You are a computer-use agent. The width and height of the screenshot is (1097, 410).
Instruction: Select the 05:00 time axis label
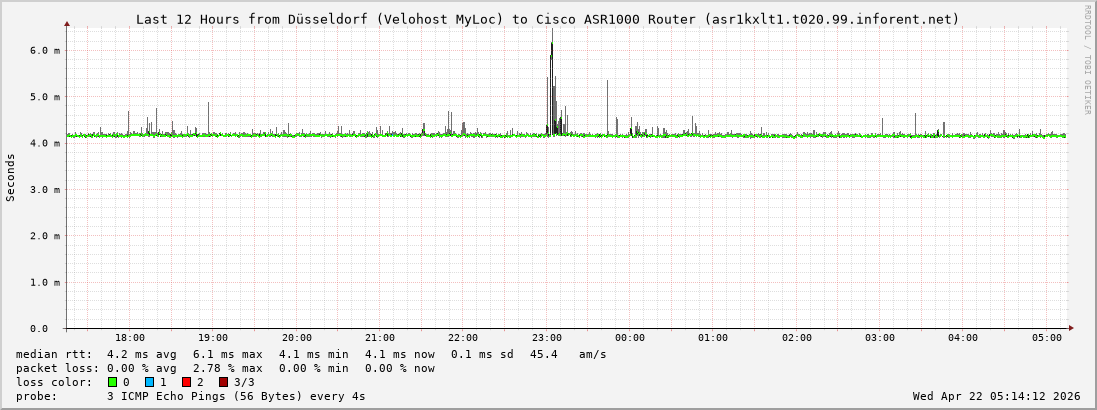(x=1046, y=338)
